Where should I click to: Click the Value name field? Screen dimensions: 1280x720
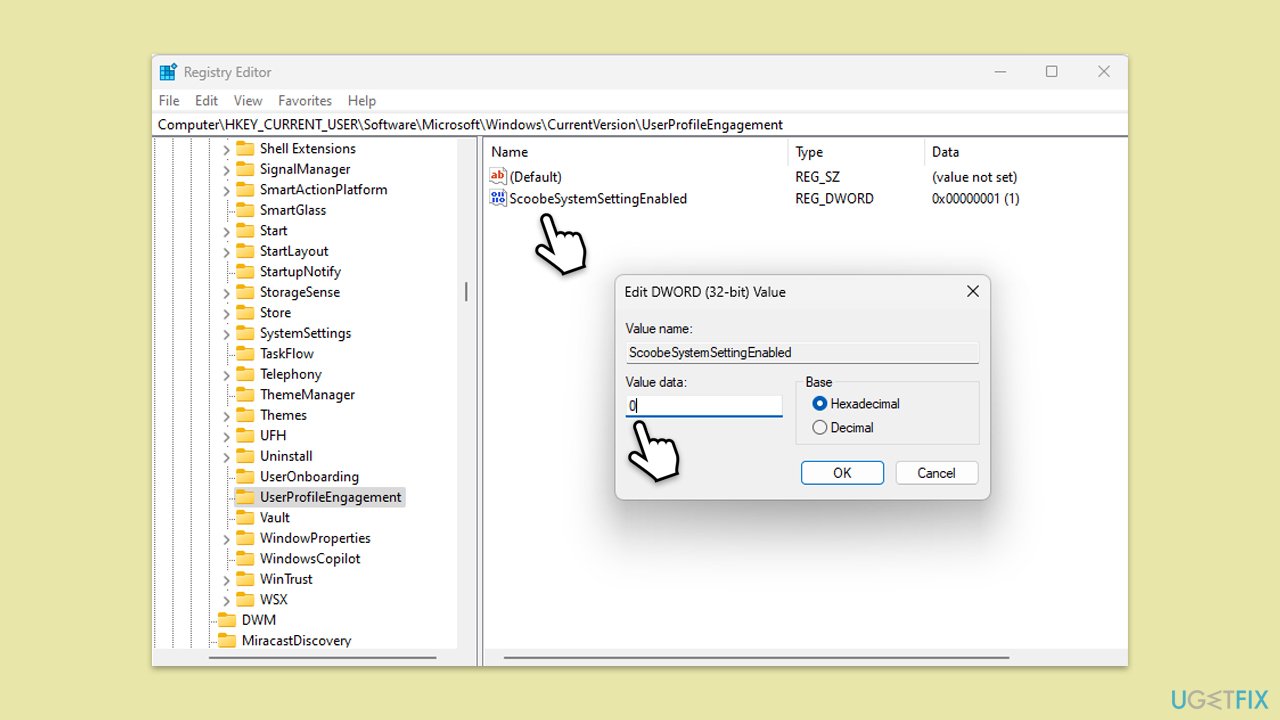[802, 352]
